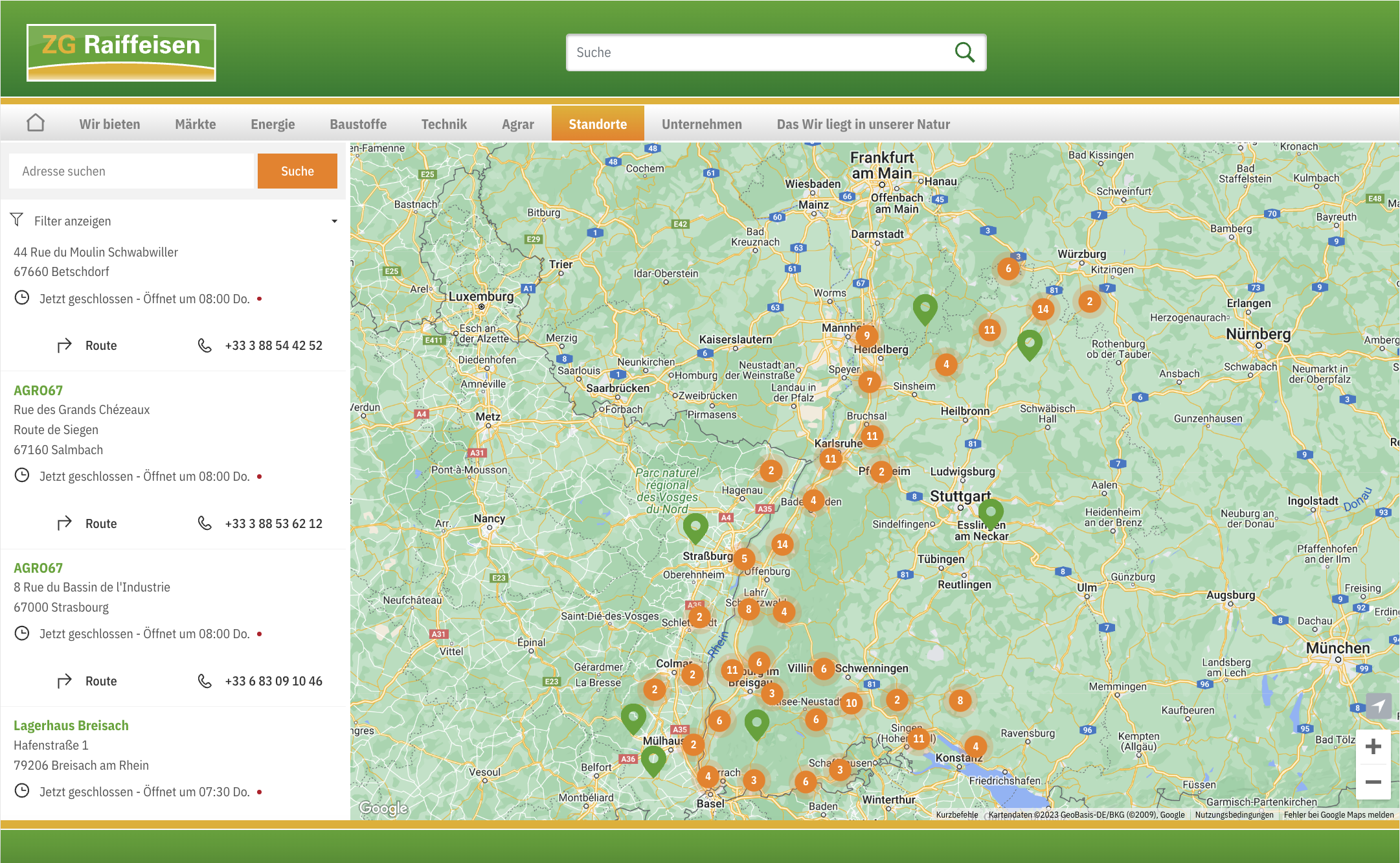Click the search magnifier icon in the header
1400x863 pixels.
pos(964,52)
